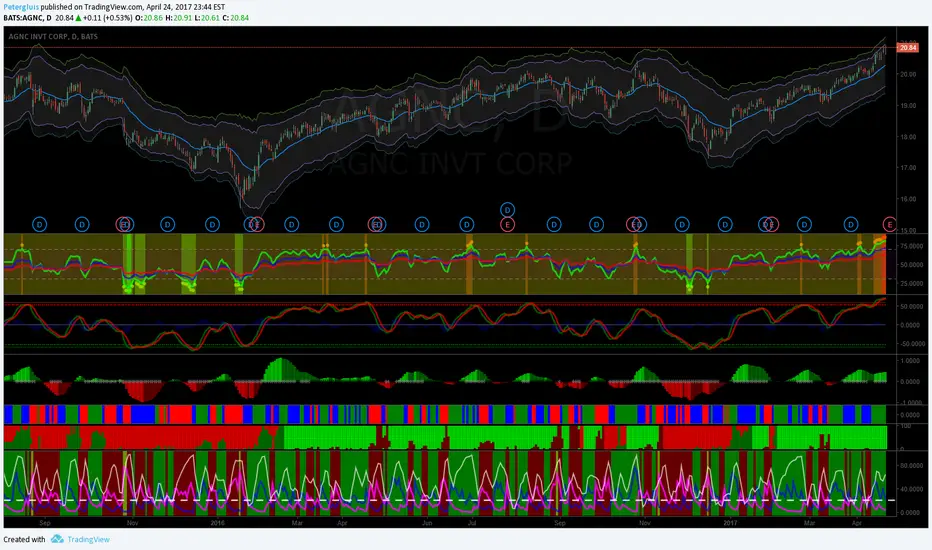The image size is (932, 550).
Task: Click the TradingView cloud logo icon
Action: pyautogui.click(x=57, y=539)
